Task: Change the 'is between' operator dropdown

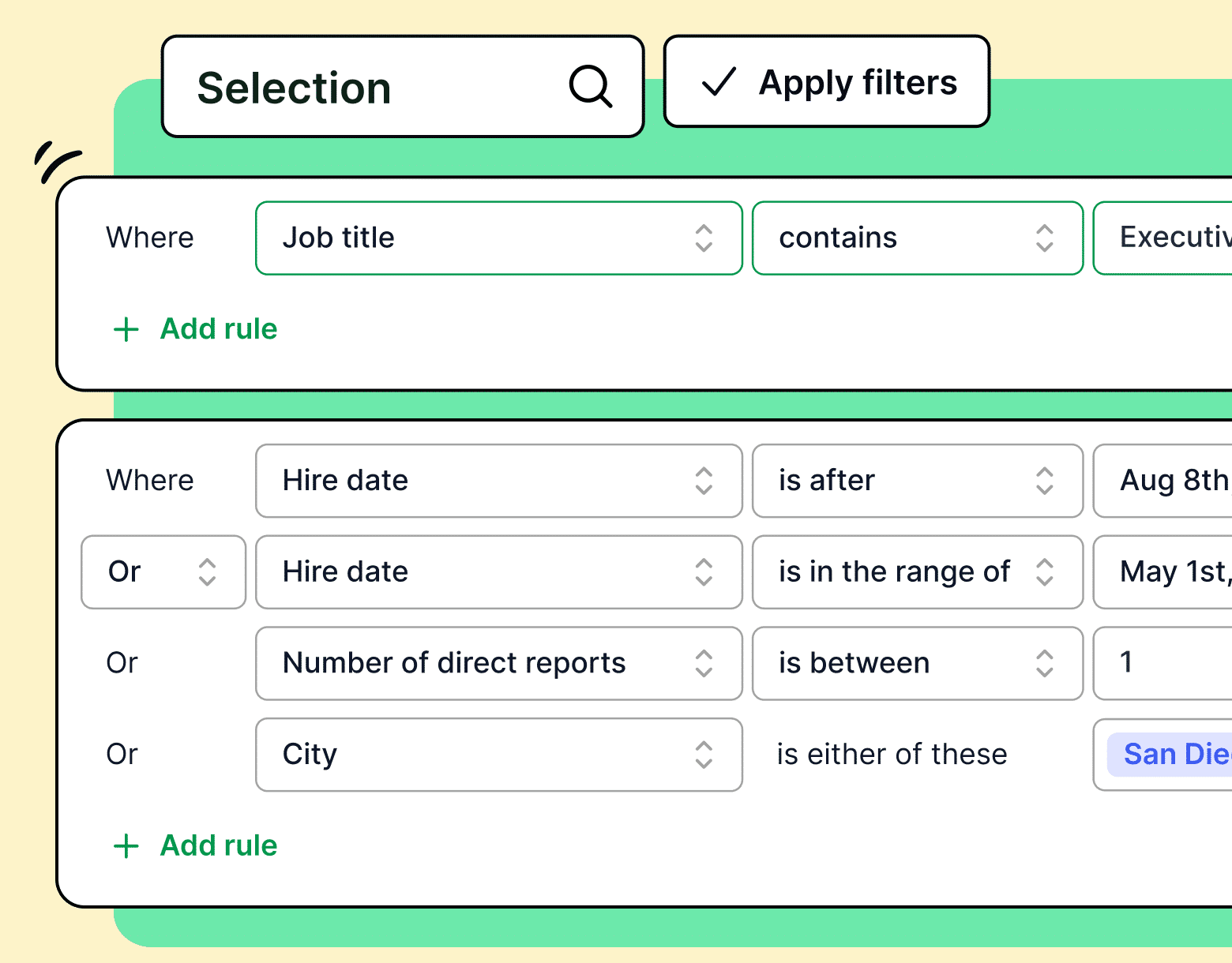Action: click(916, 663)
